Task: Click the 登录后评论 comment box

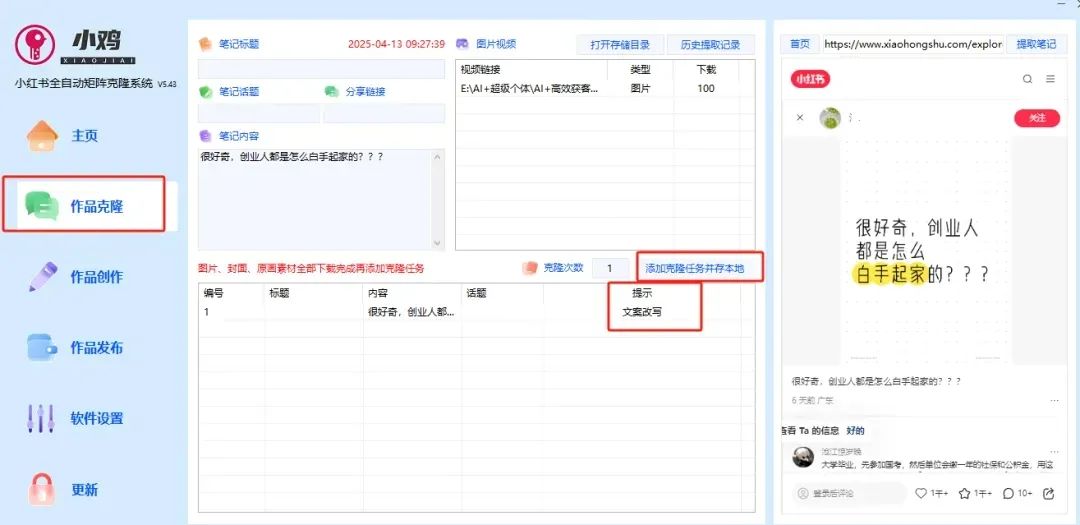Action: (x=848, y=493)
